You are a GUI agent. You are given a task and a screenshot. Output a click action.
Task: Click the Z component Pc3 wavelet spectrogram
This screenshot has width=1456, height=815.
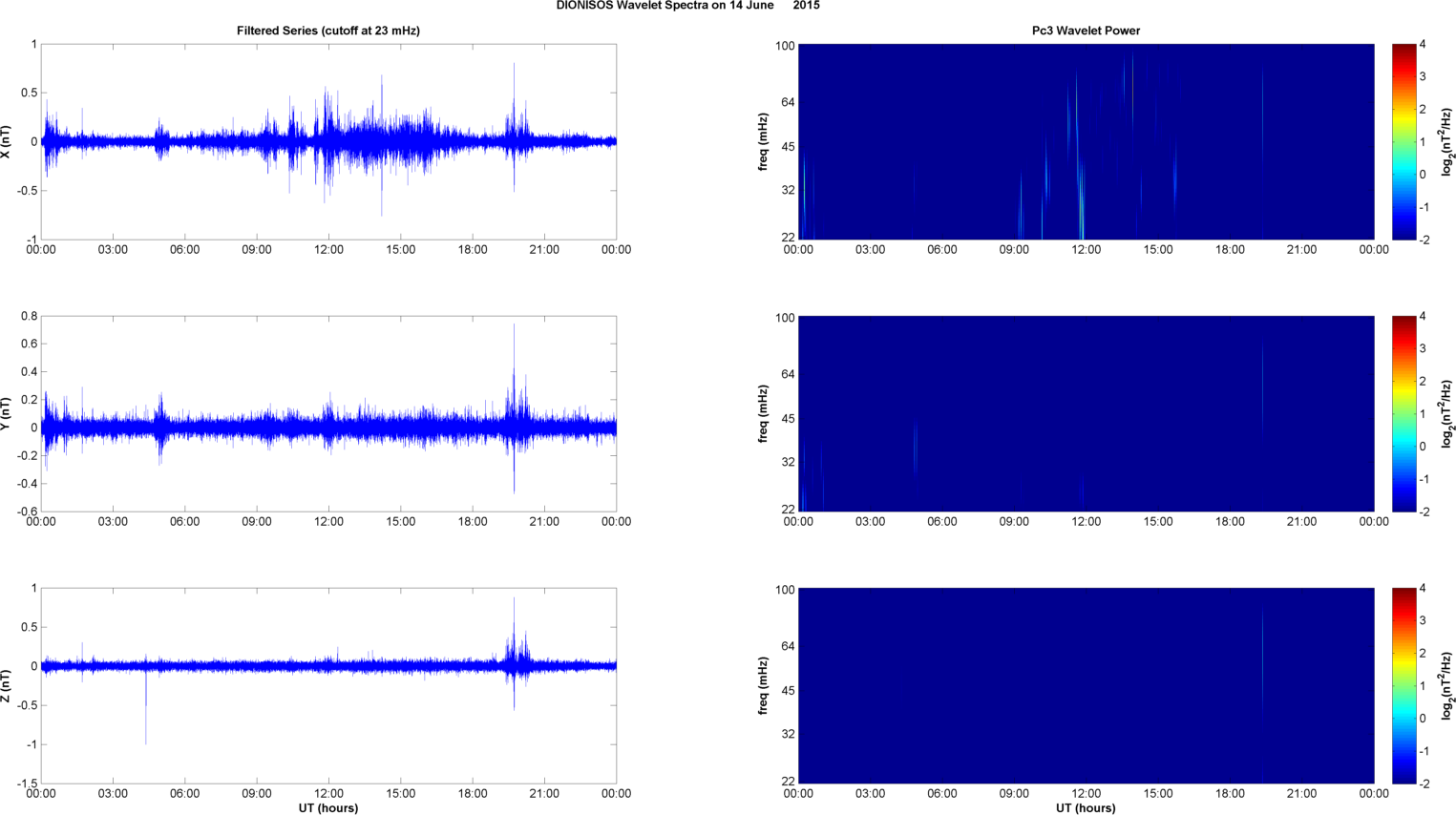(1086, 686)
